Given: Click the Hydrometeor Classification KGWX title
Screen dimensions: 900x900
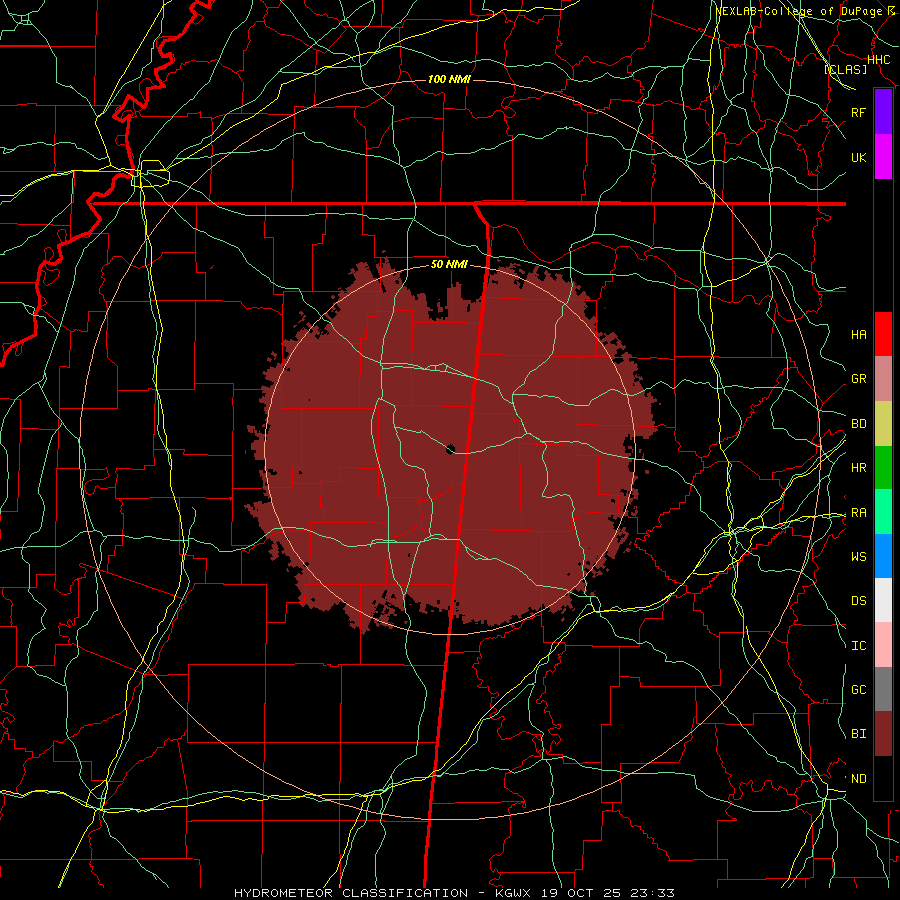Looking at the screenshot, I should [454, 893].
